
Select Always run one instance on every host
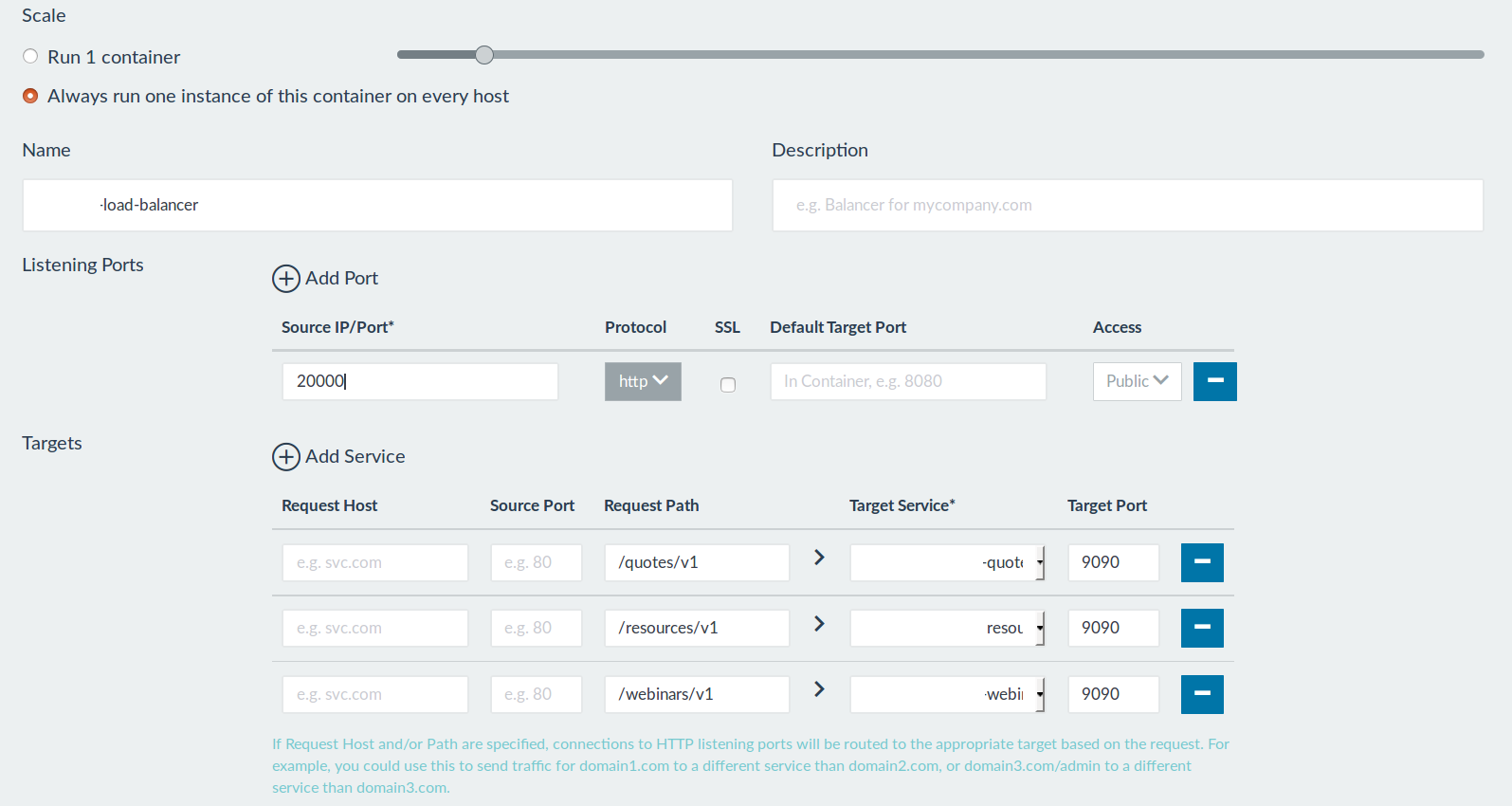(30, 96)
